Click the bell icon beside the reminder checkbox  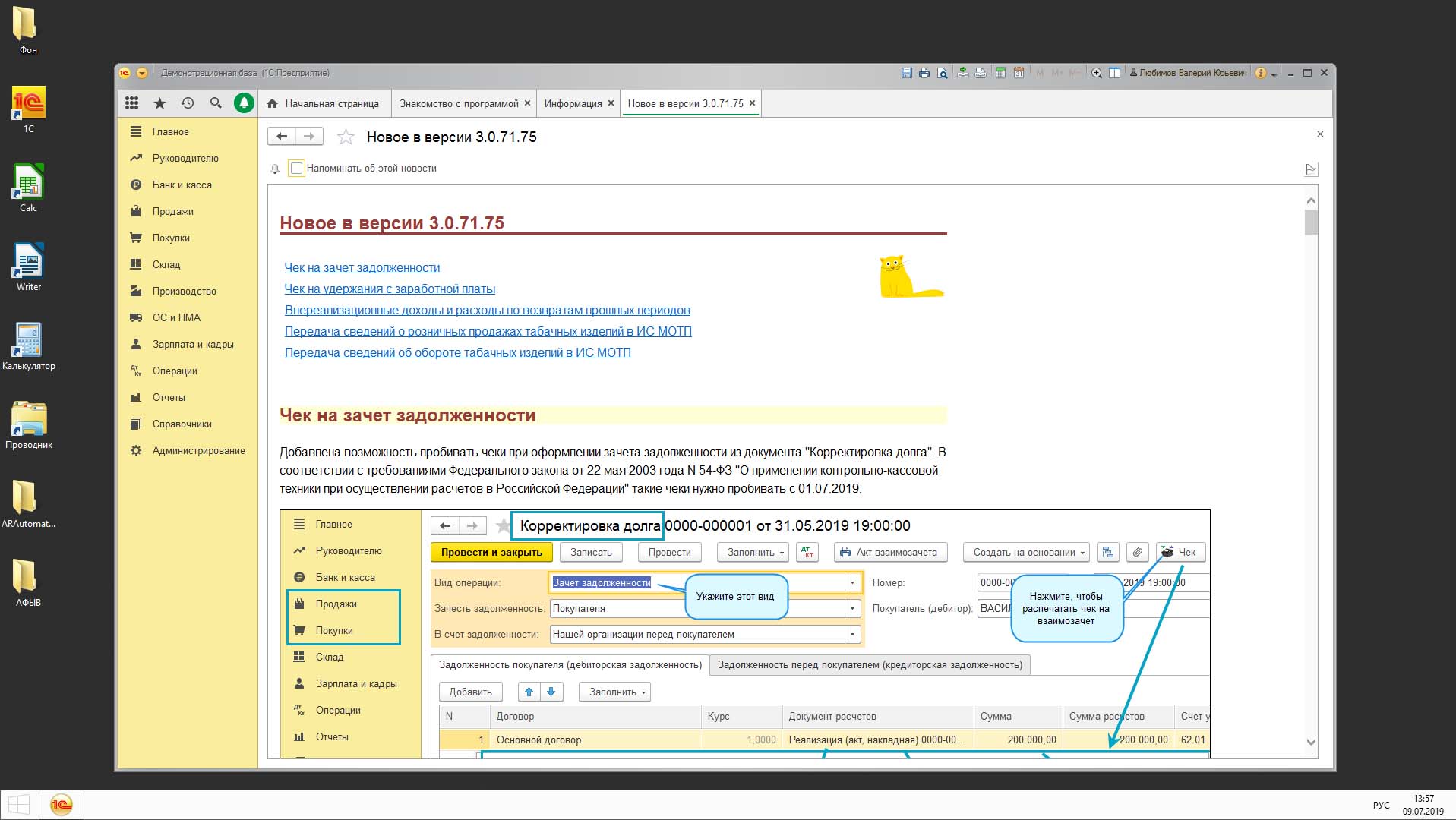[x=275, y=169]
